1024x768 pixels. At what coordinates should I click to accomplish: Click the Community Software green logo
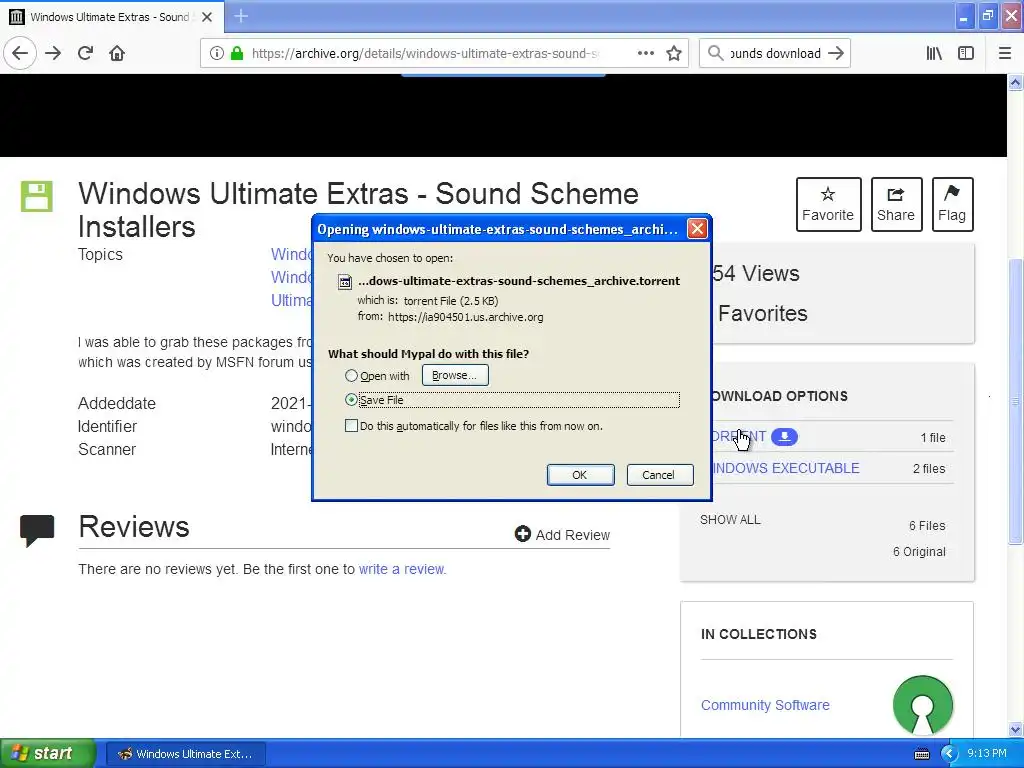click(x=923, y=705)
